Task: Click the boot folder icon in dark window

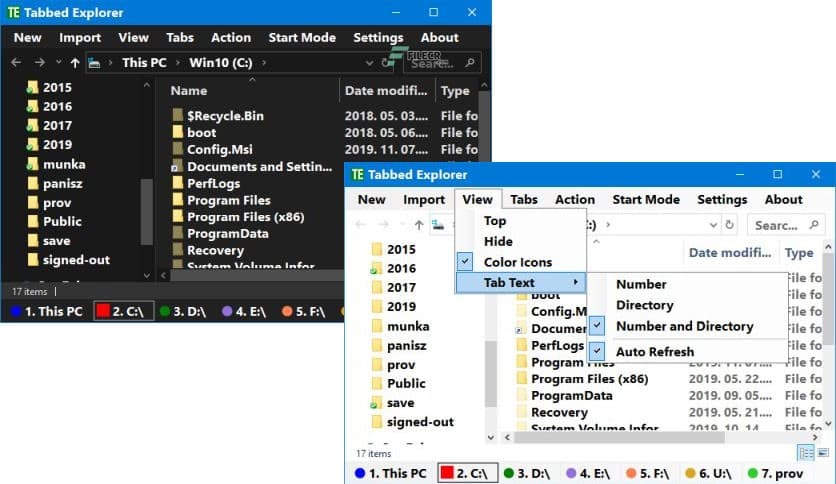Action: pyautogui.click(x=178, y=132)
